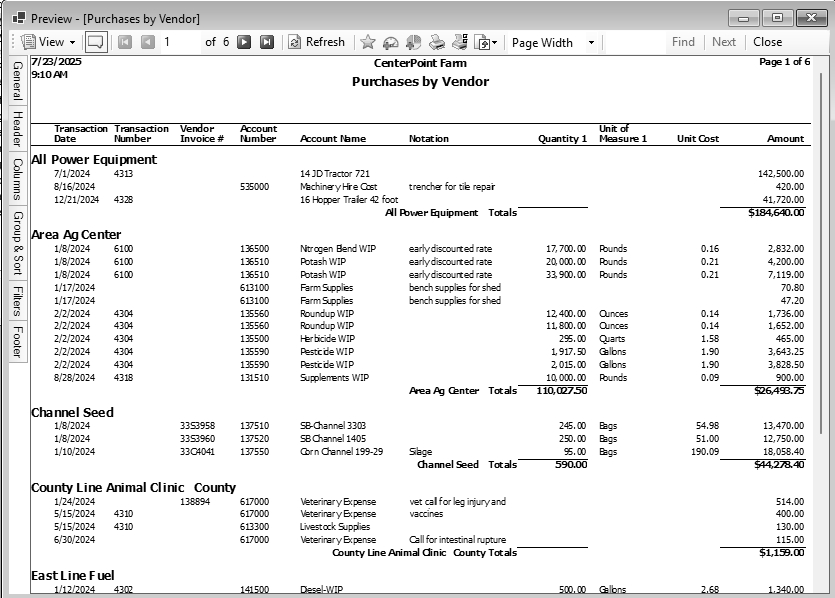Open the View dropdown menu
The image size is (835, 598).
click(44, 42)
